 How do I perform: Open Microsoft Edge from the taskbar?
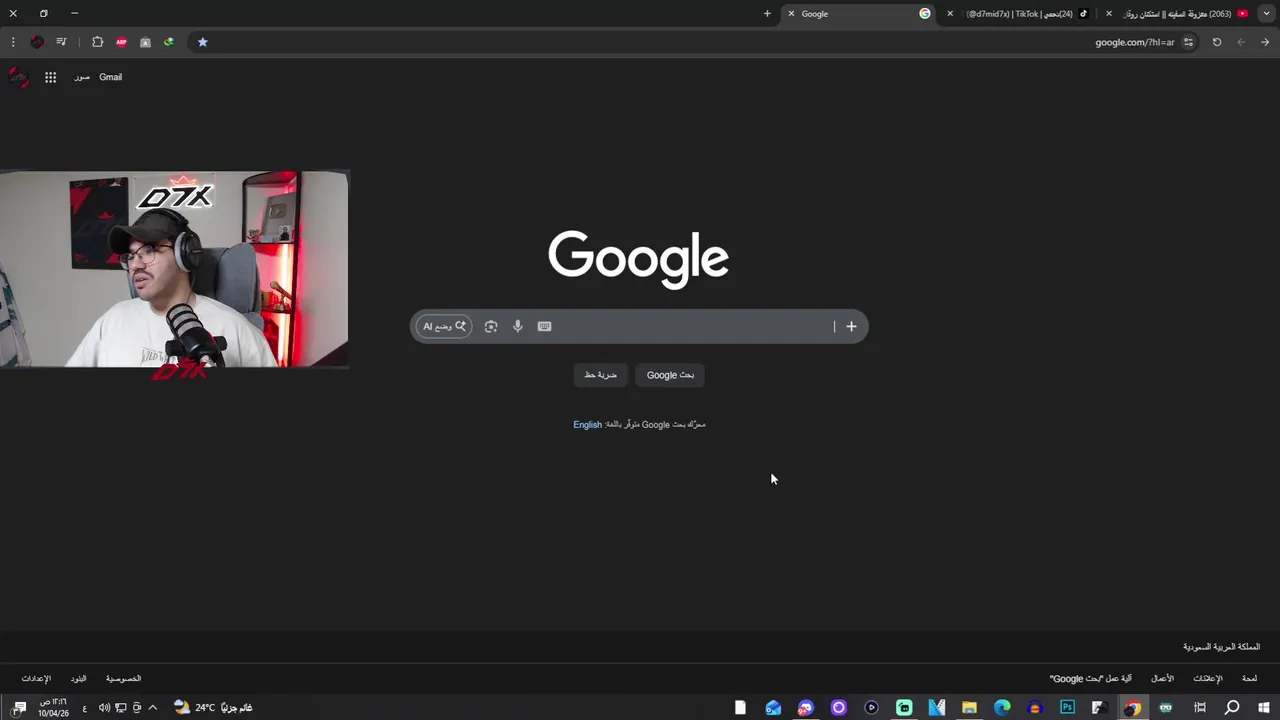(x=1002, y=708)
